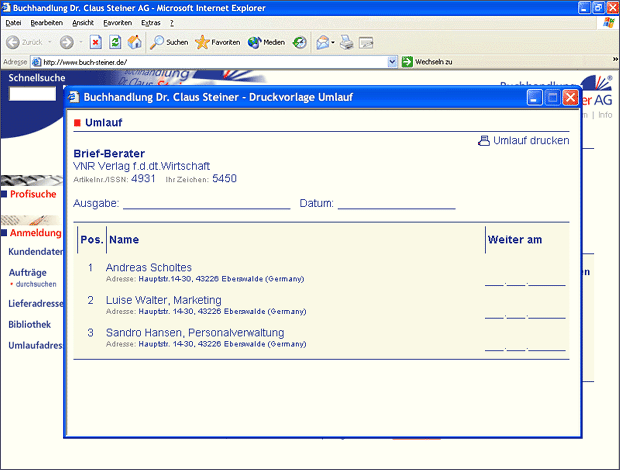Click the Forward arrow icon in toolbar

[x=66, y=42]
